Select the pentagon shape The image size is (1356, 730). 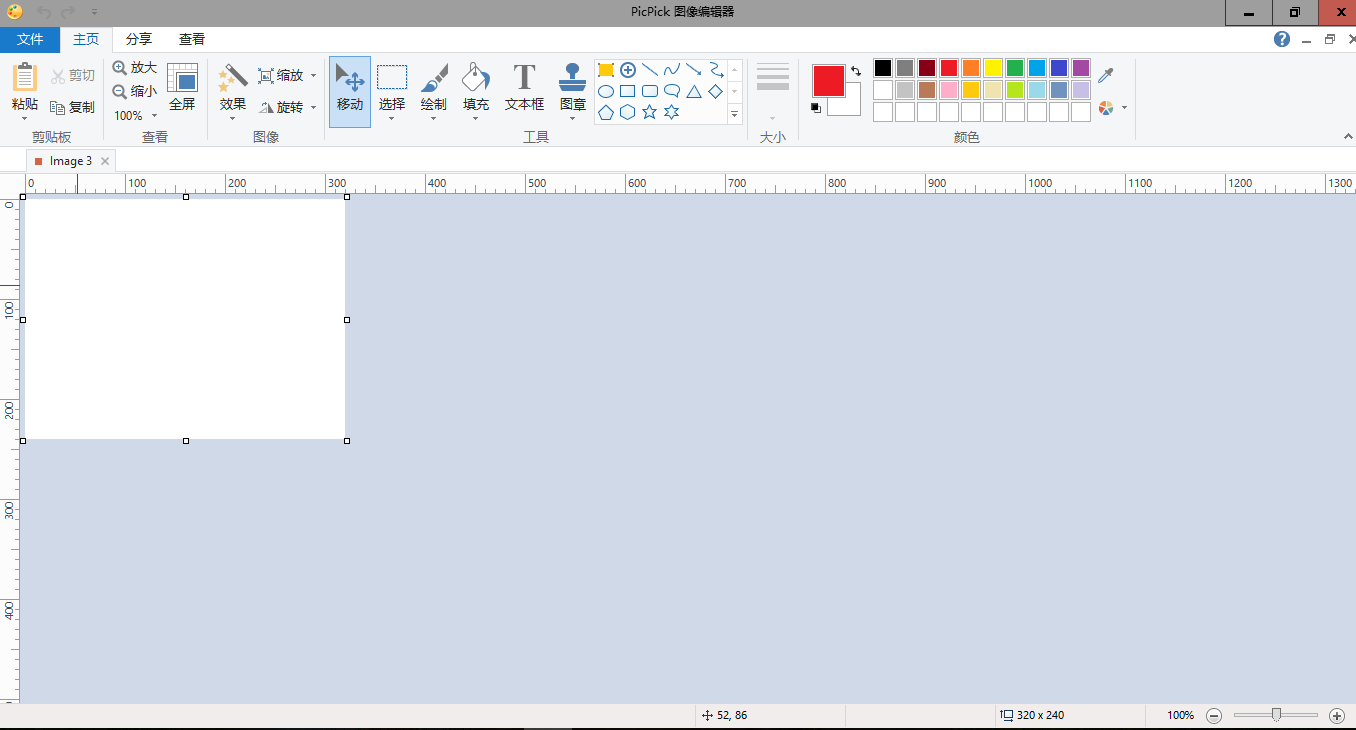(606, 112)
